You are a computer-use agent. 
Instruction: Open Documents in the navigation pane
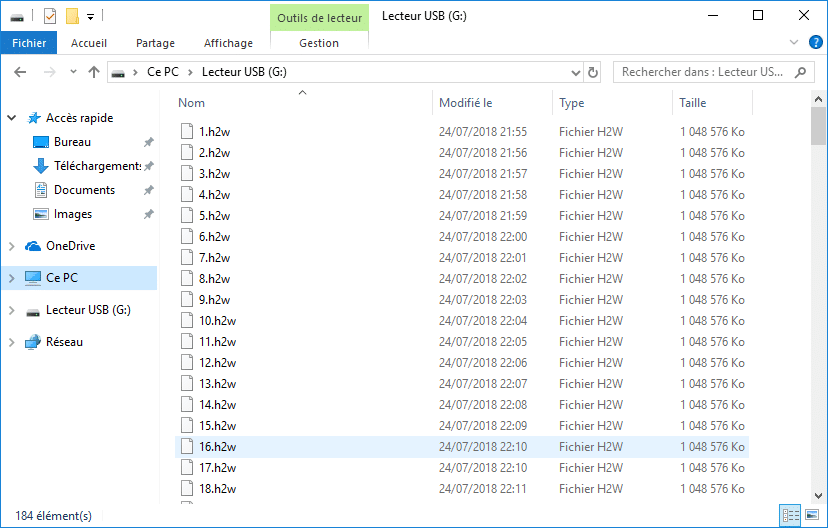pos(84,190)
